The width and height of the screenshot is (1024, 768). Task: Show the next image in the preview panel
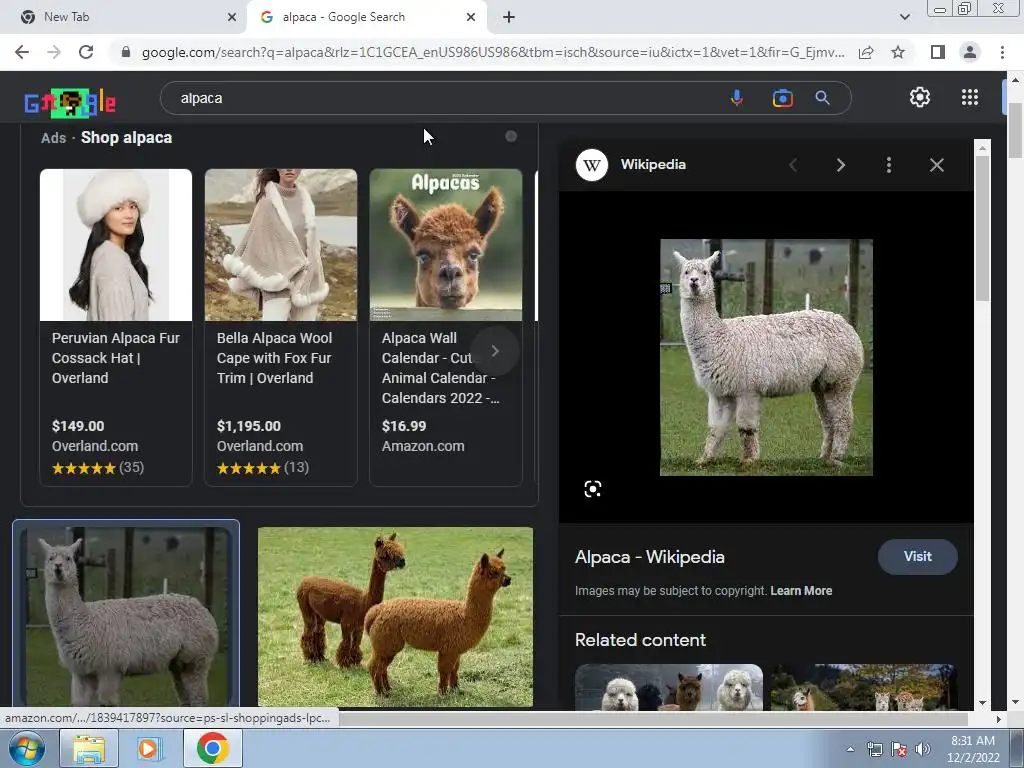(x=840, y=165)
